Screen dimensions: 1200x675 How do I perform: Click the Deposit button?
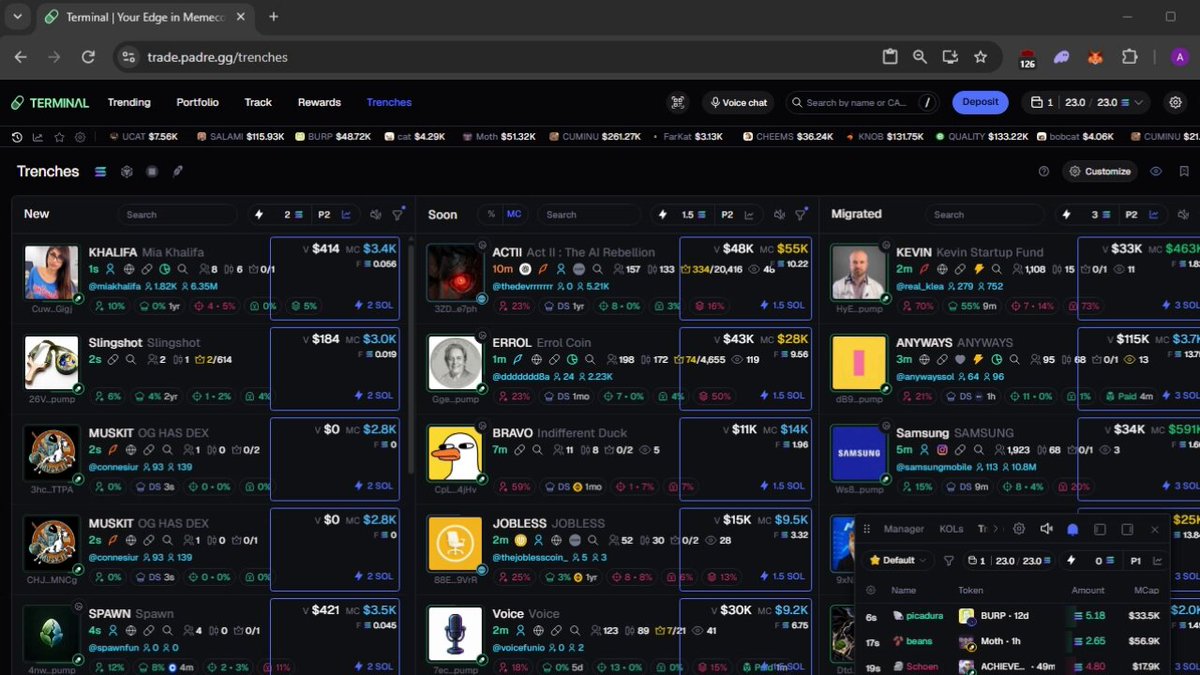click(981, 102)
